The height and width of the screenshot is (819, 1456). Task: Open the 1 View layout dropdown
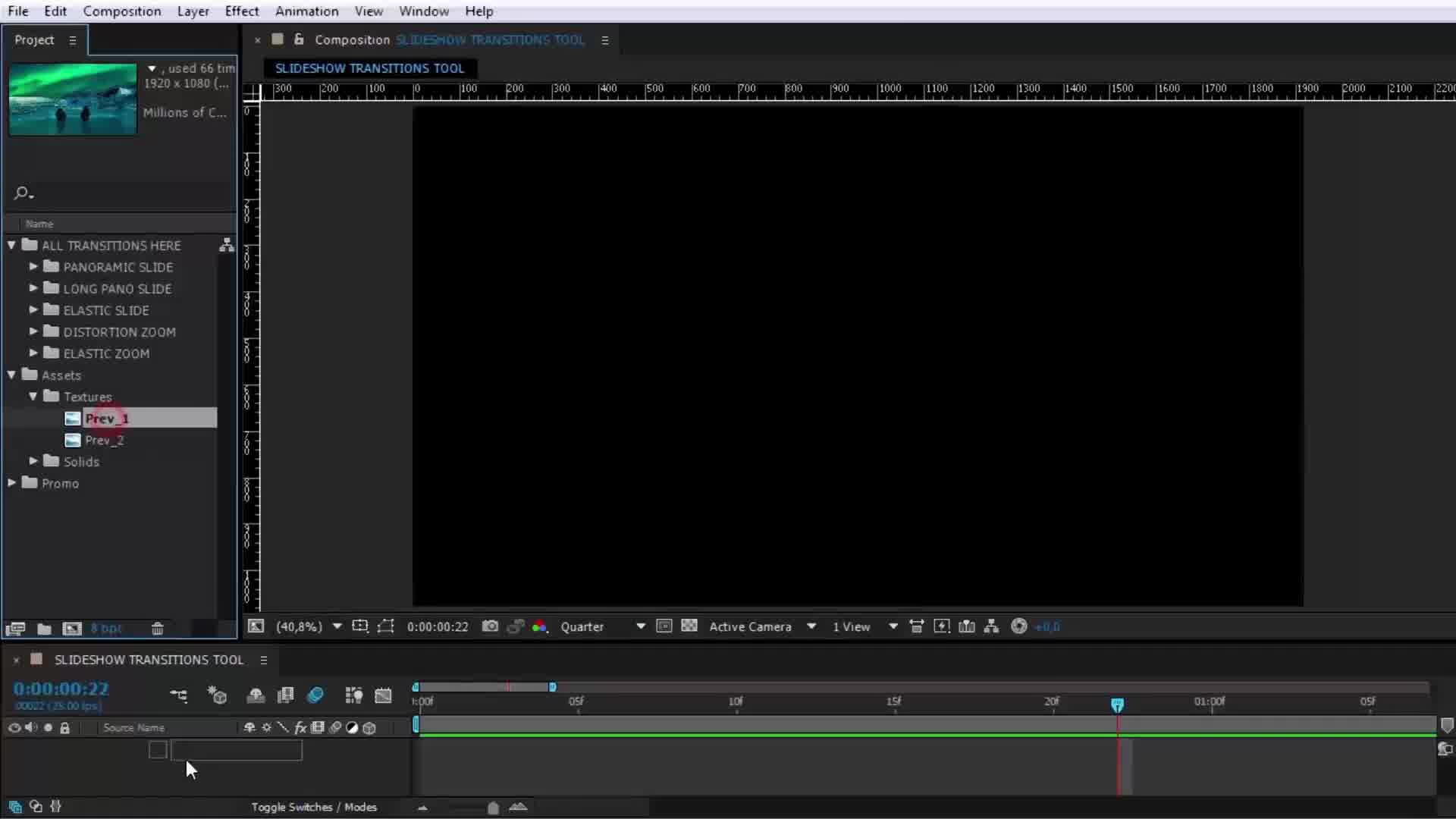point(865,627)
